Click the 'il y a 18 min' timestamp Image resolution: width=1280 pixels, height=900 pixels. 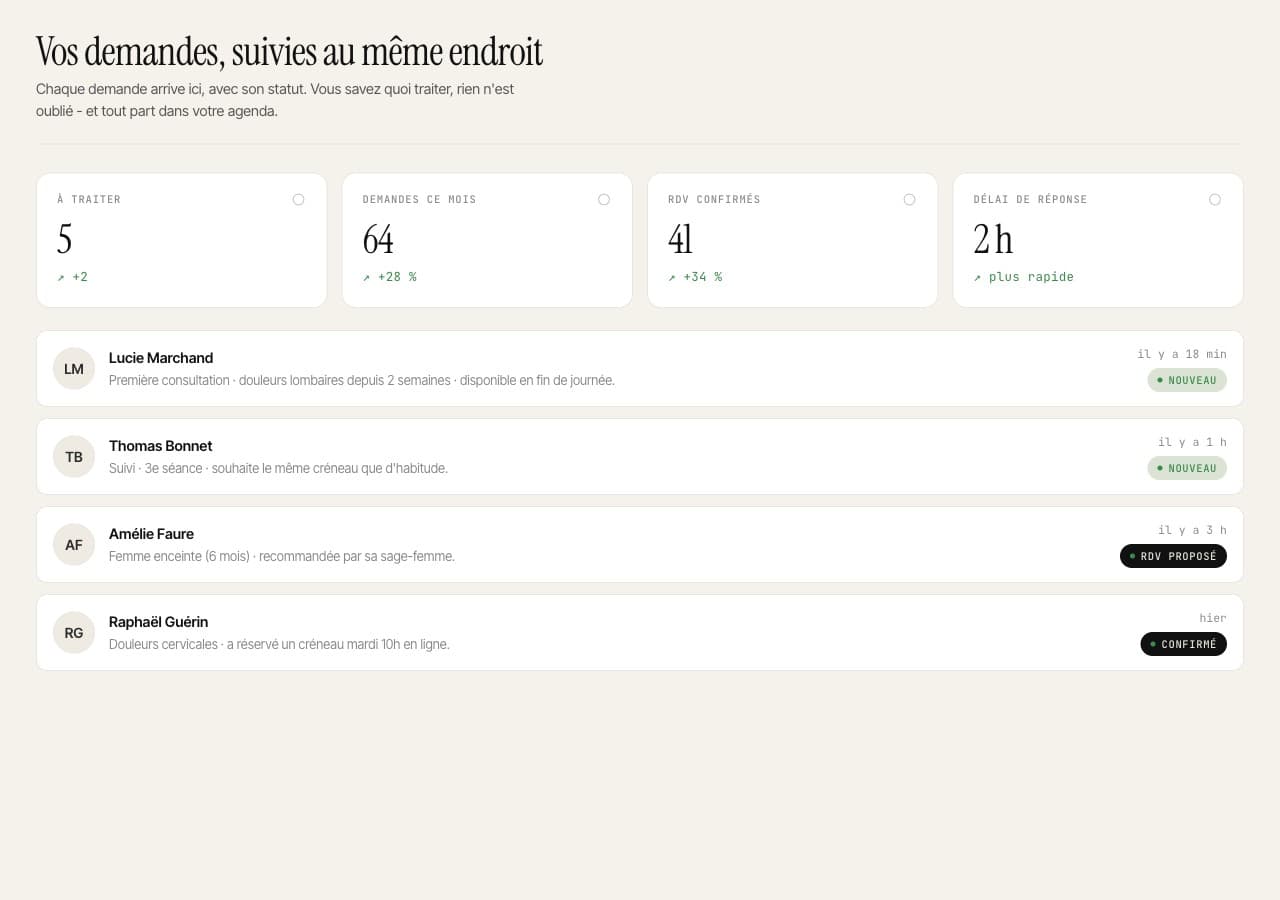coord(1182,354)
